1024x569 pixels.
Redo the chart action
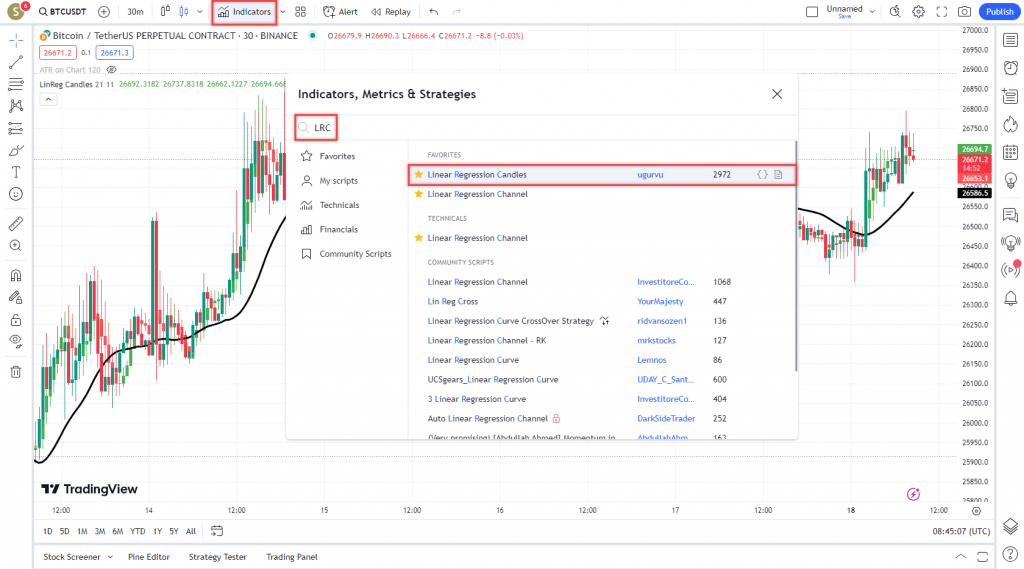point(457,12)
